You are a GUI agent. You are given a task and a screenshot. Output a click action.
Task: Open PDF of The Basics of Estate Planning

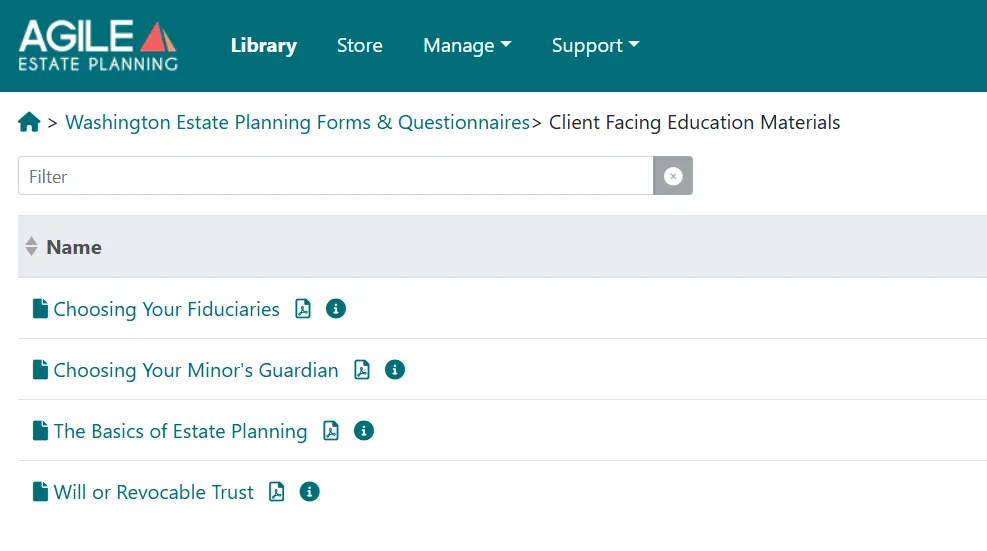coord(331,431)
